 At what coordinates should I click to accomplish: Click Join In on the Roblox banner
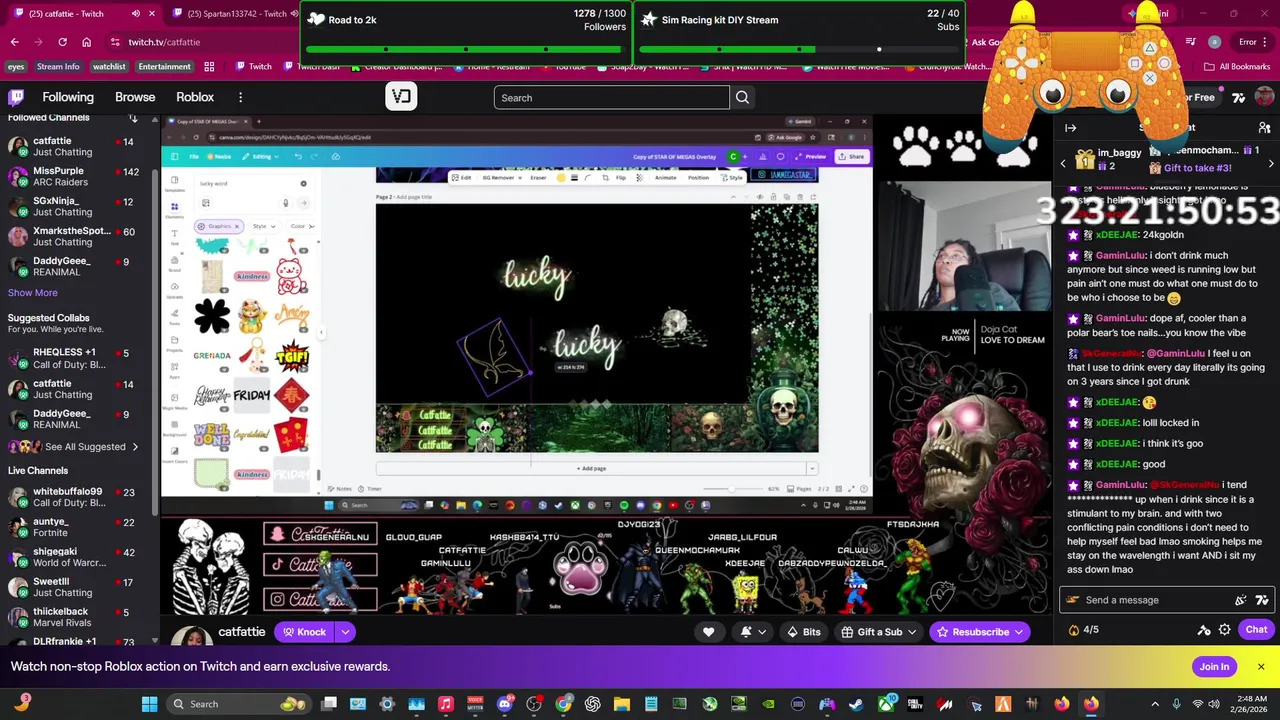[x=1214, y=667]
